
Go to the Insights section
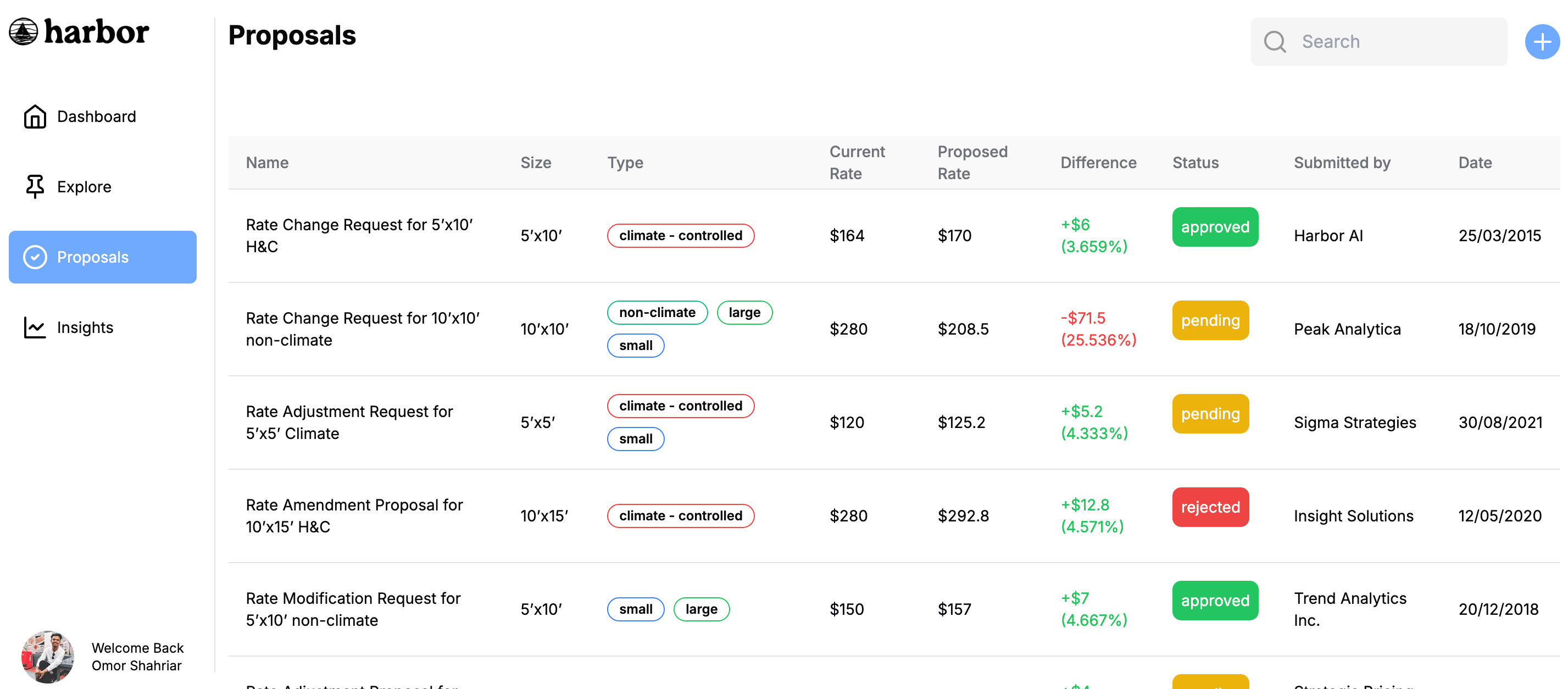pos(85,327)
